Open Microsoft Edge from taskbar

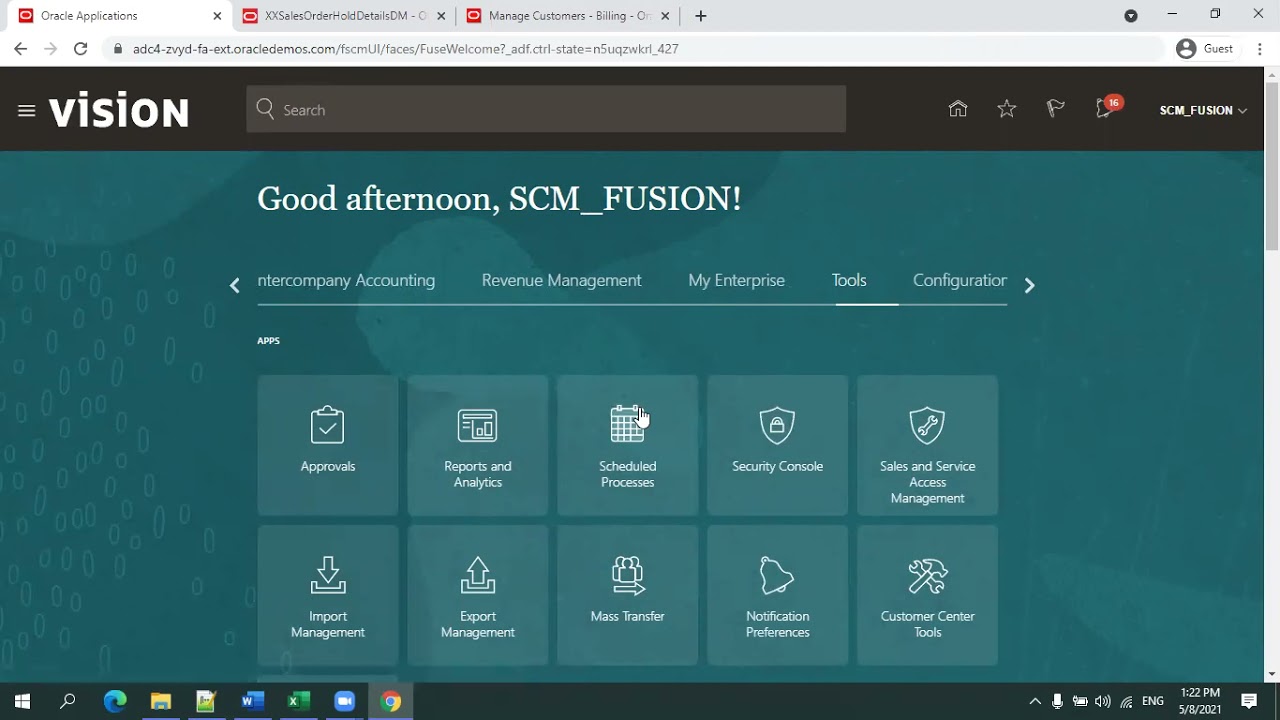pos(116,701)
